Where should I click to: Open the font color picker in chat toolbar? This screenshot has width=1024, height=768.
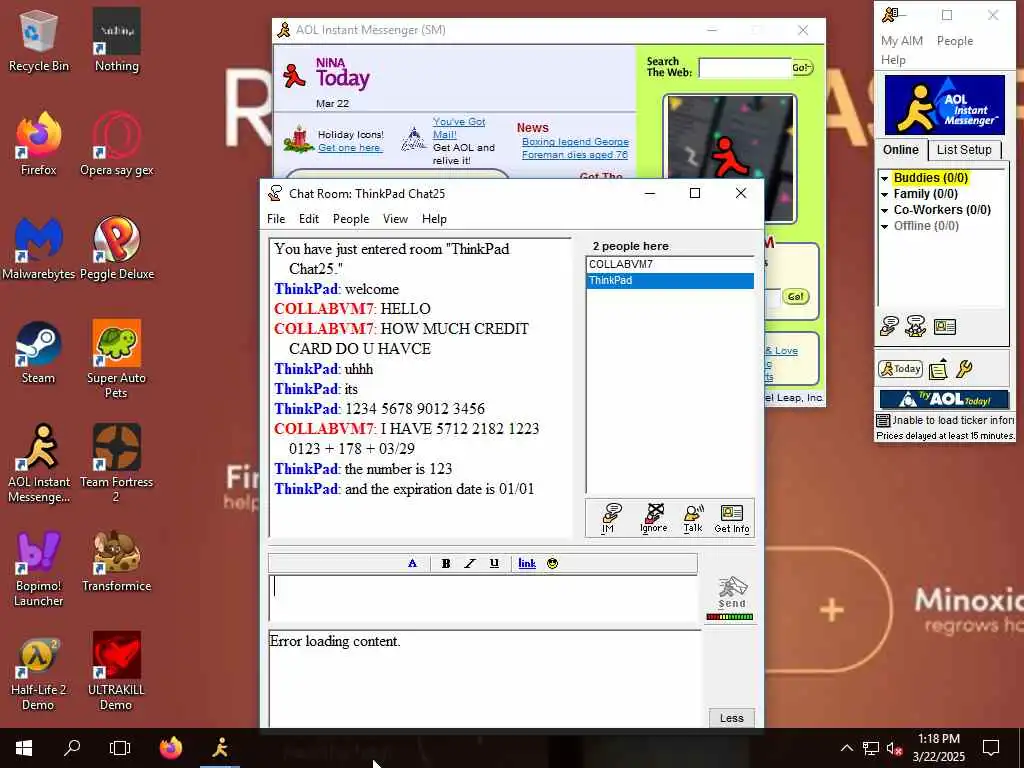point(412,564)
